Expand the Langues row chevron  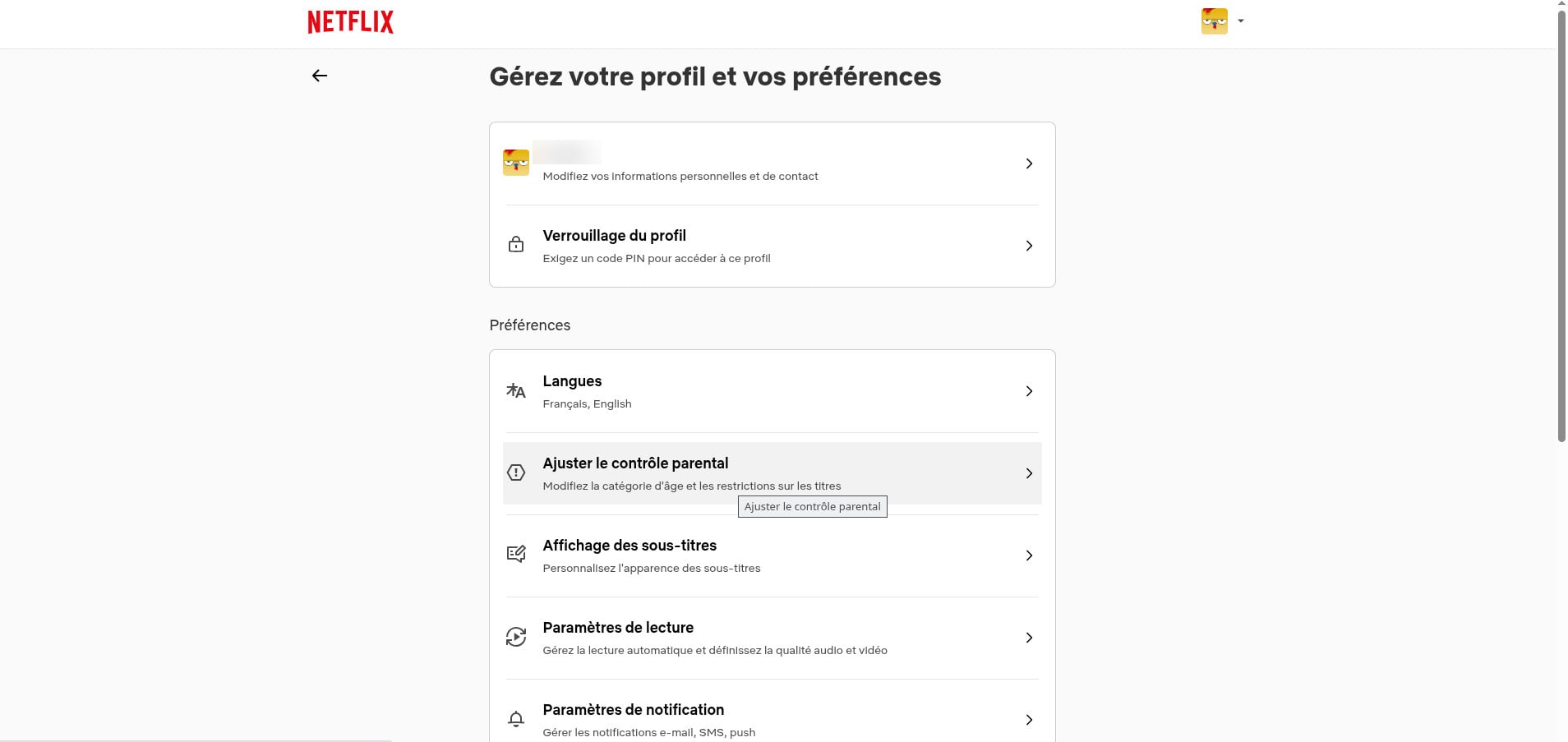point(1029,391)
